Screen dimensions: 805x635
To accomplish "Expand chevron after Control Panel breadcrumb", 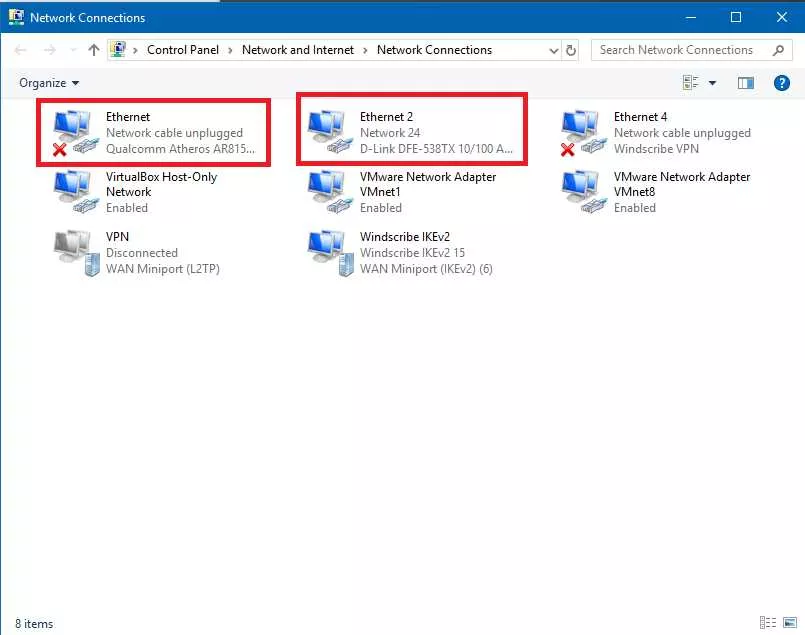I will pyautogui.click(x=230, y=50).
